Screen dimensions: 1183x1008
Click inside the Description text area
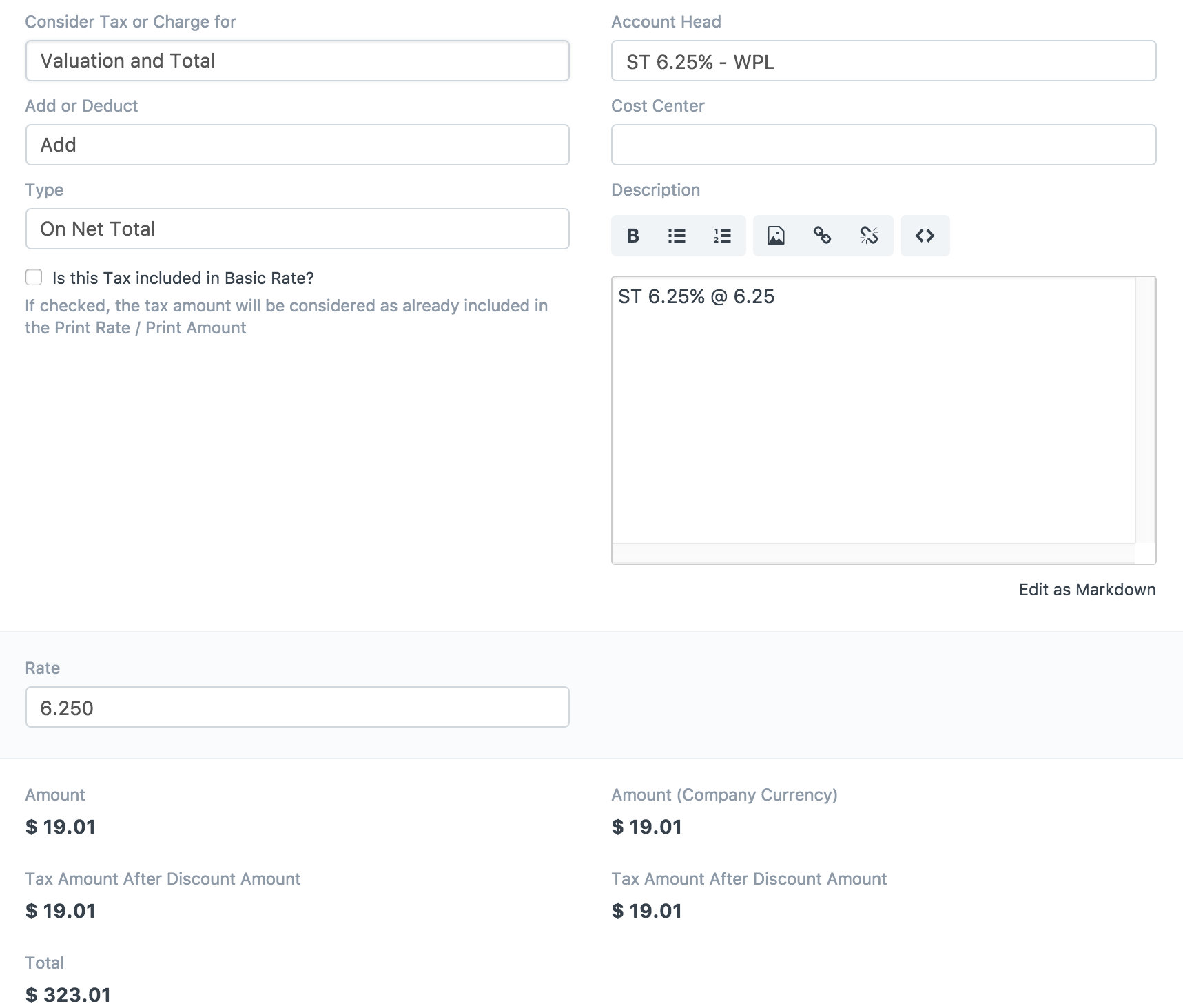point(872,413)
